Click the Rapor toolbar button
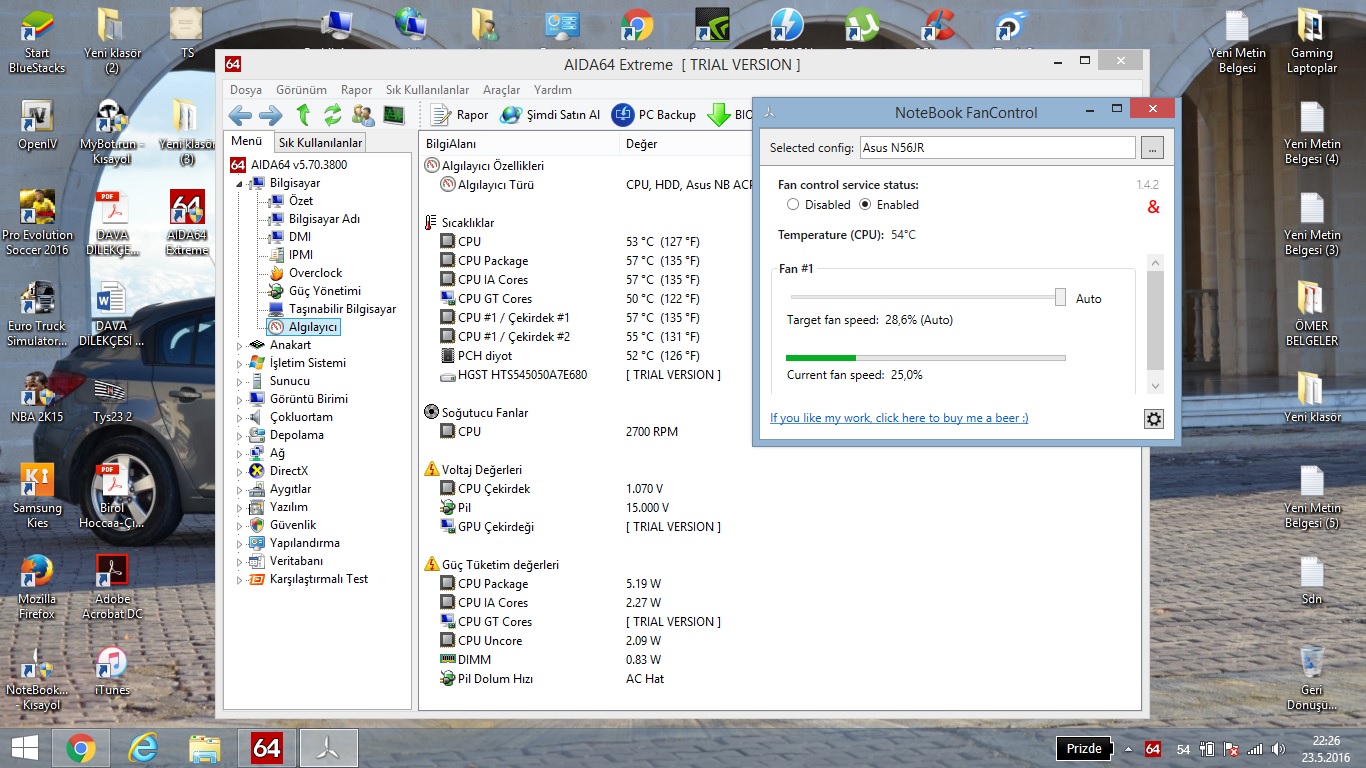 pyautogui.click(x=459, y=115)
